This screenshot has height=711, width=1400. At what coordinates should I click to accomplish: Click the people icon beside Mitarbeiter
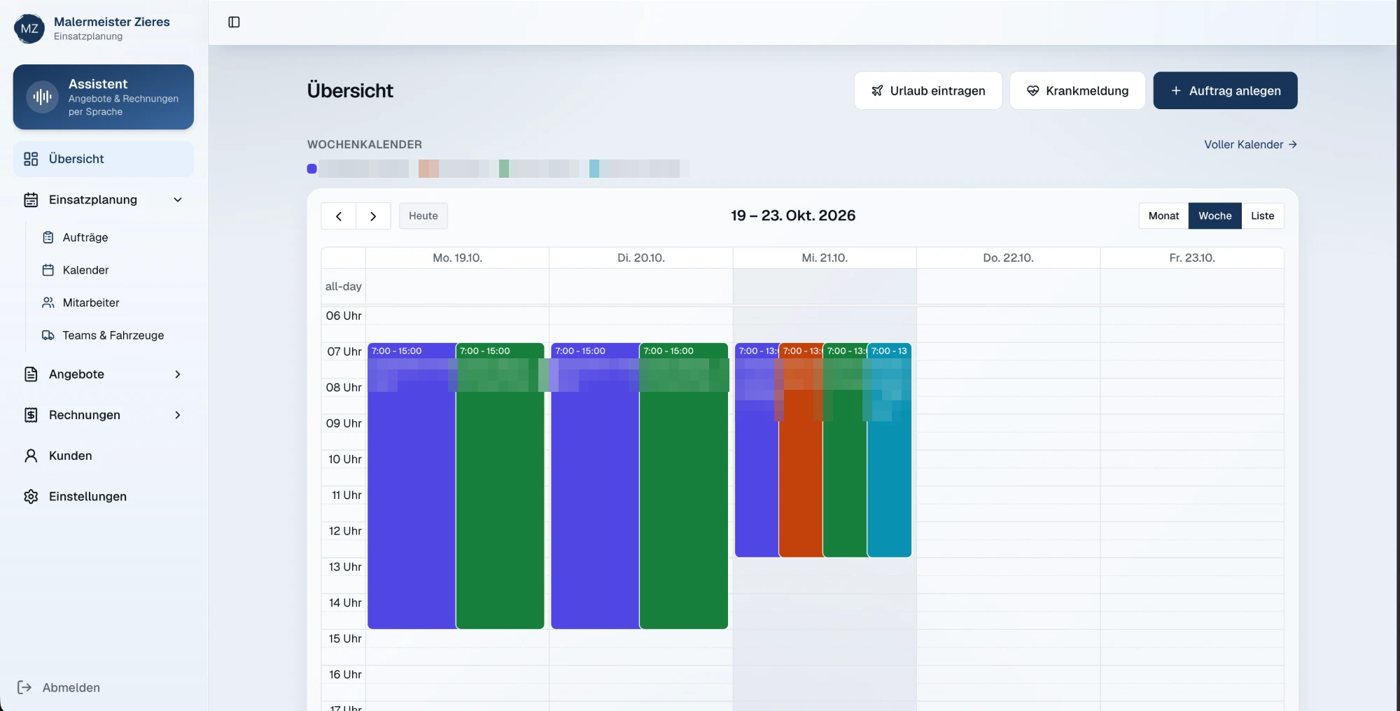[48, 303]
